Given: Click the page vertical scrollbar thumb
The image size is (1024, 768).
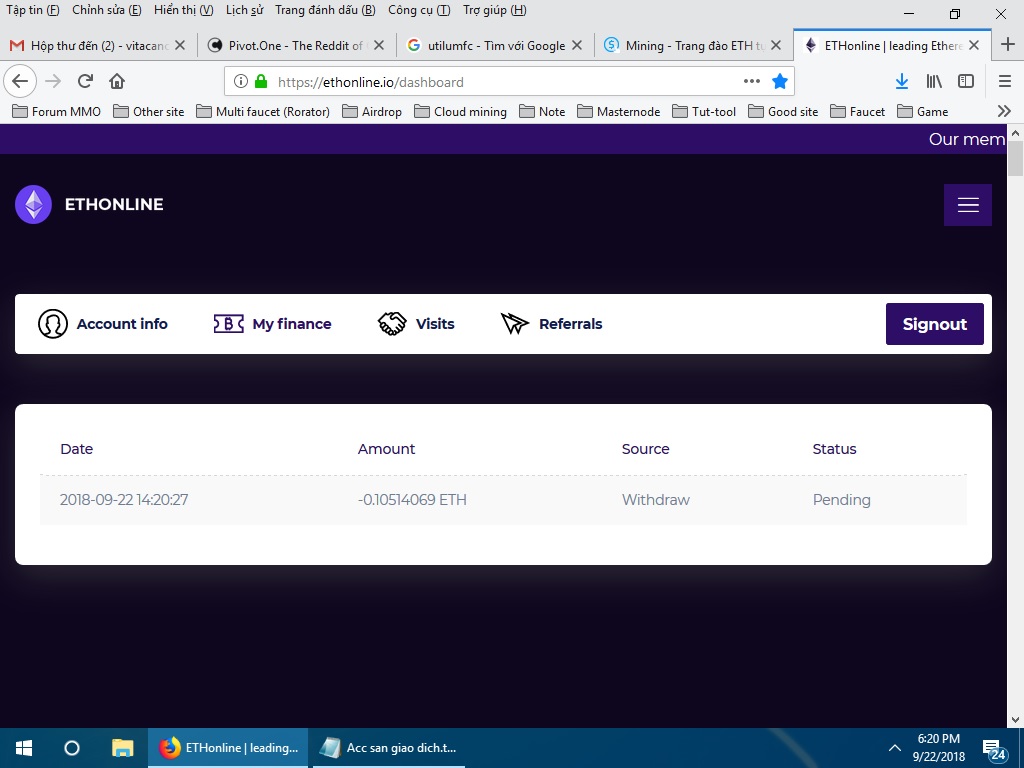Looking at the screenshot, I should 1015,159.
